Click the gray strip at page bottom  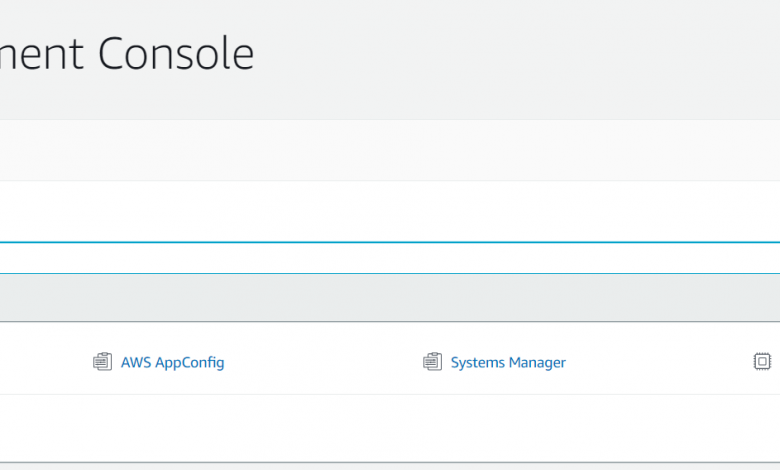pos(390,466)
